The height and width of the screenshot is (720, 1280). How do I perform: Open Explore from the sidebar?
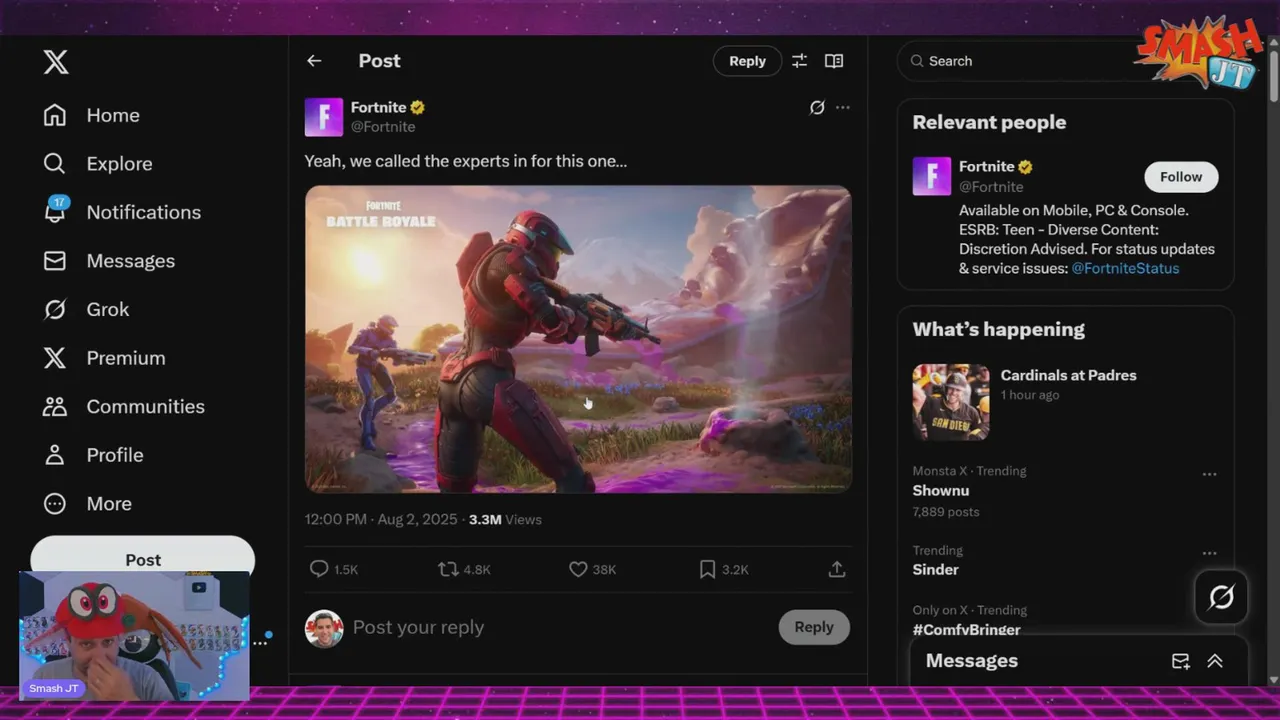coord(97,164)
